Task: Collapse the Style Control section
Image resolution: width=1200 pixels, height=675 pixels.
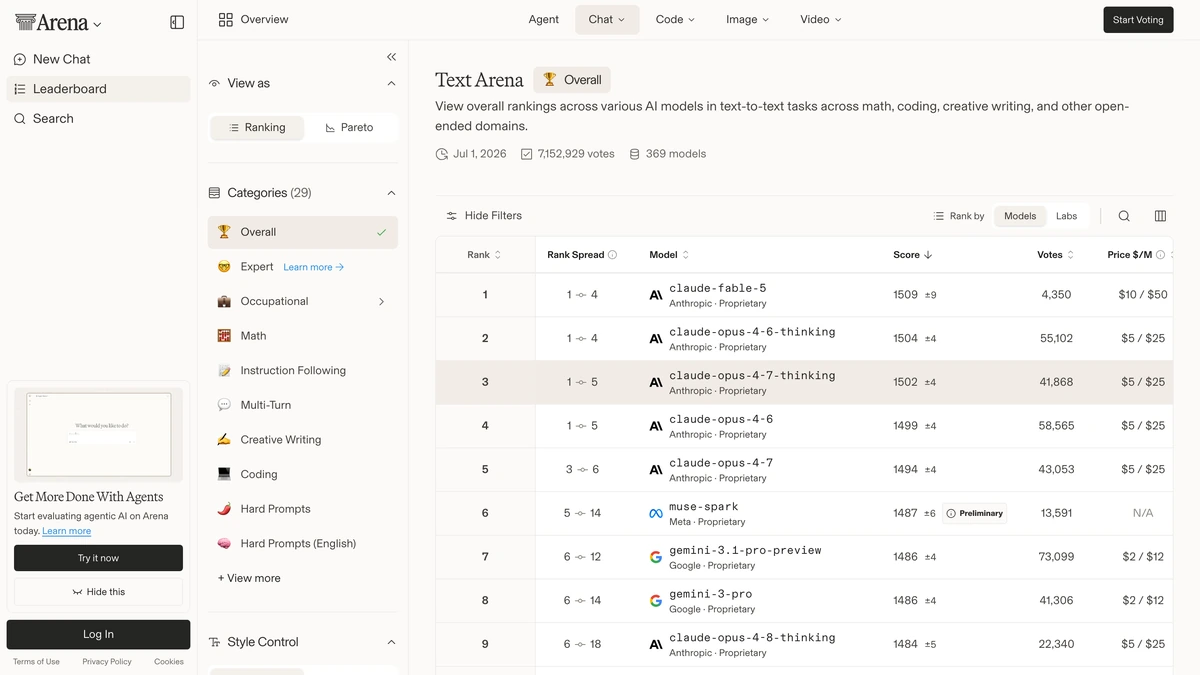Action: [391, 643]
